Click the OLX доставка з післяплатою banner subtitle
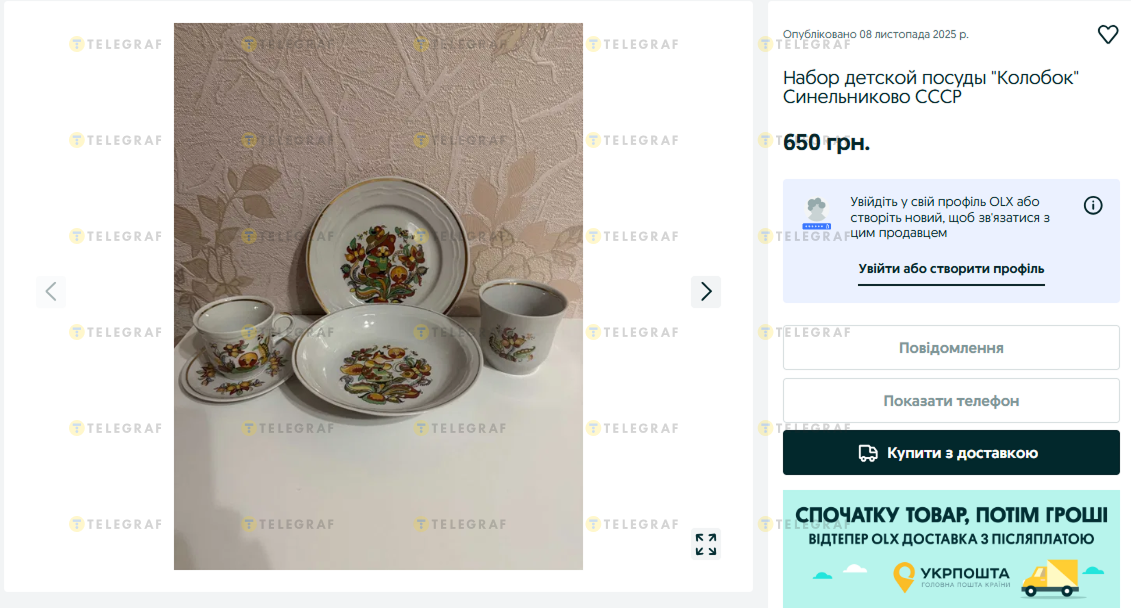The height and width of the screenshot is (608, 1131). click(x=951, y=539)
